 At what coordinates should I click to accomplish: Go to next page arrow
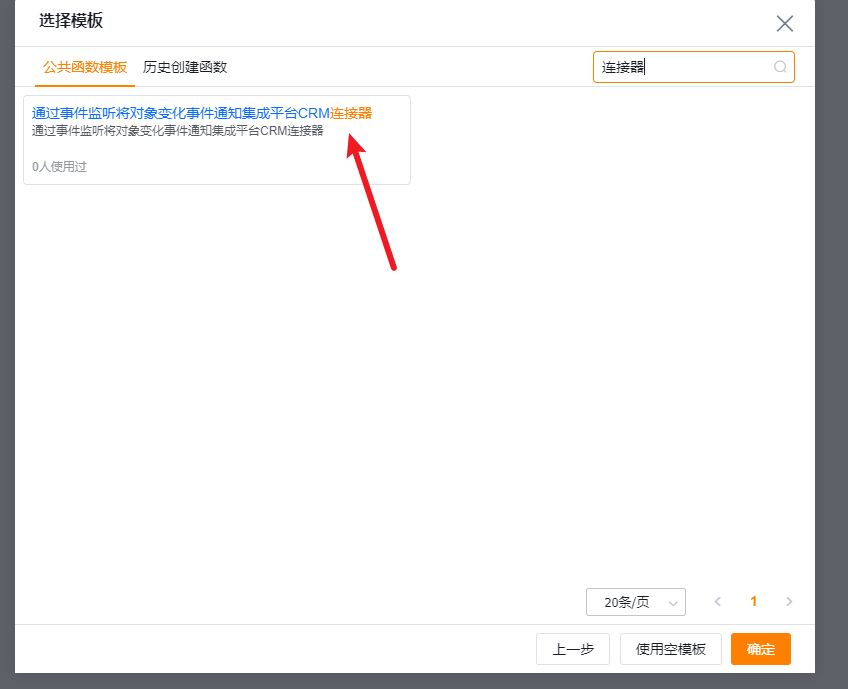[789, 601]
